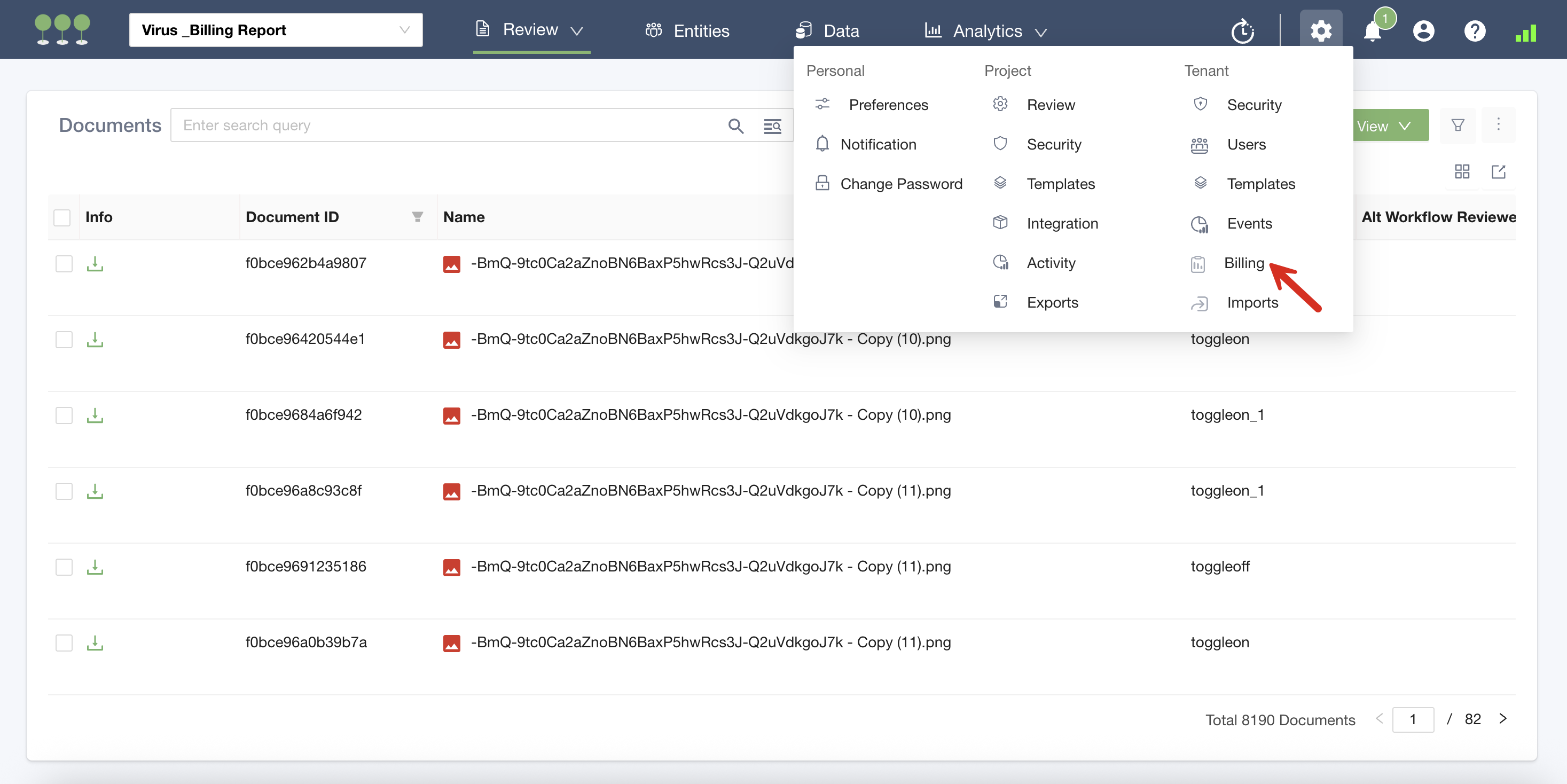Download document f0bce962b4a9807

coord(95,263)
